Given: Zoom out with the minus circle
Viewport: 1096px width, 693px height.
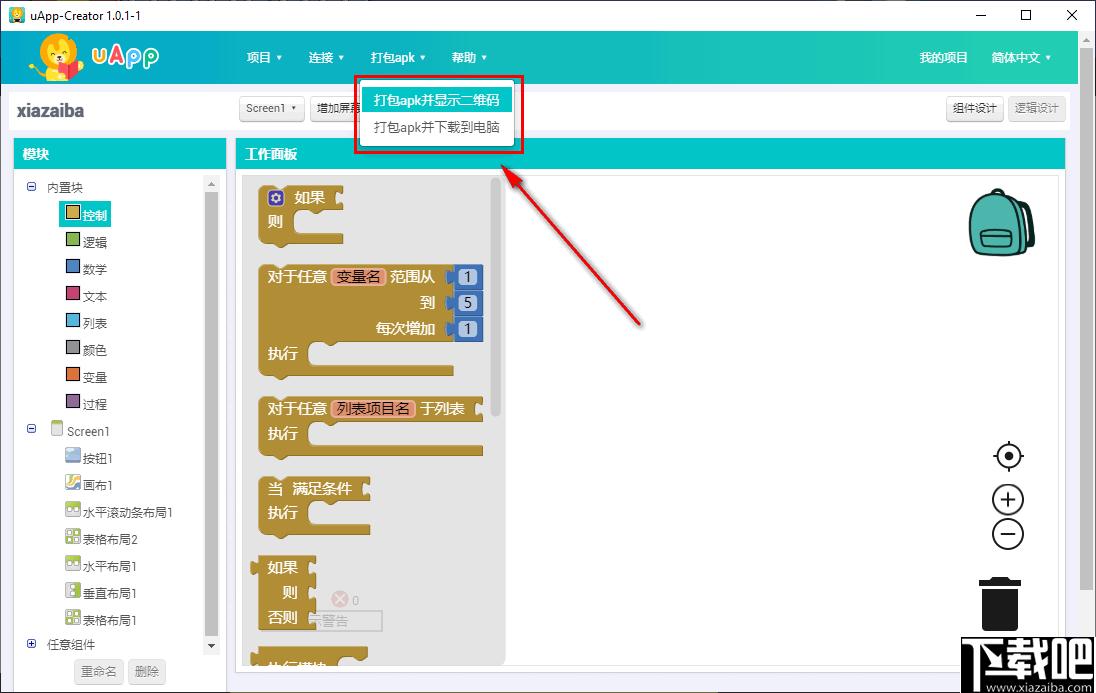Looking at the screenshot, I should coord(1008,534).
